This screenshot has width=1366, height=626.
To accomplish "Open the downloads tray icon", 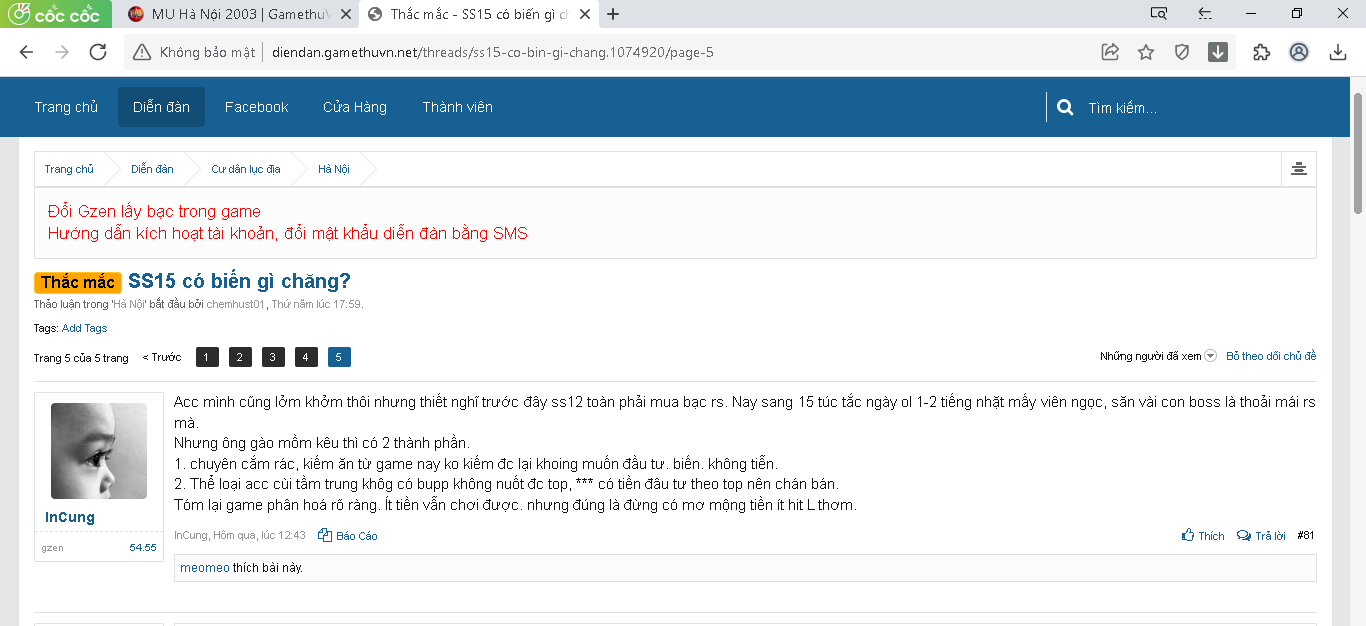I will [x=1338, y=53].
